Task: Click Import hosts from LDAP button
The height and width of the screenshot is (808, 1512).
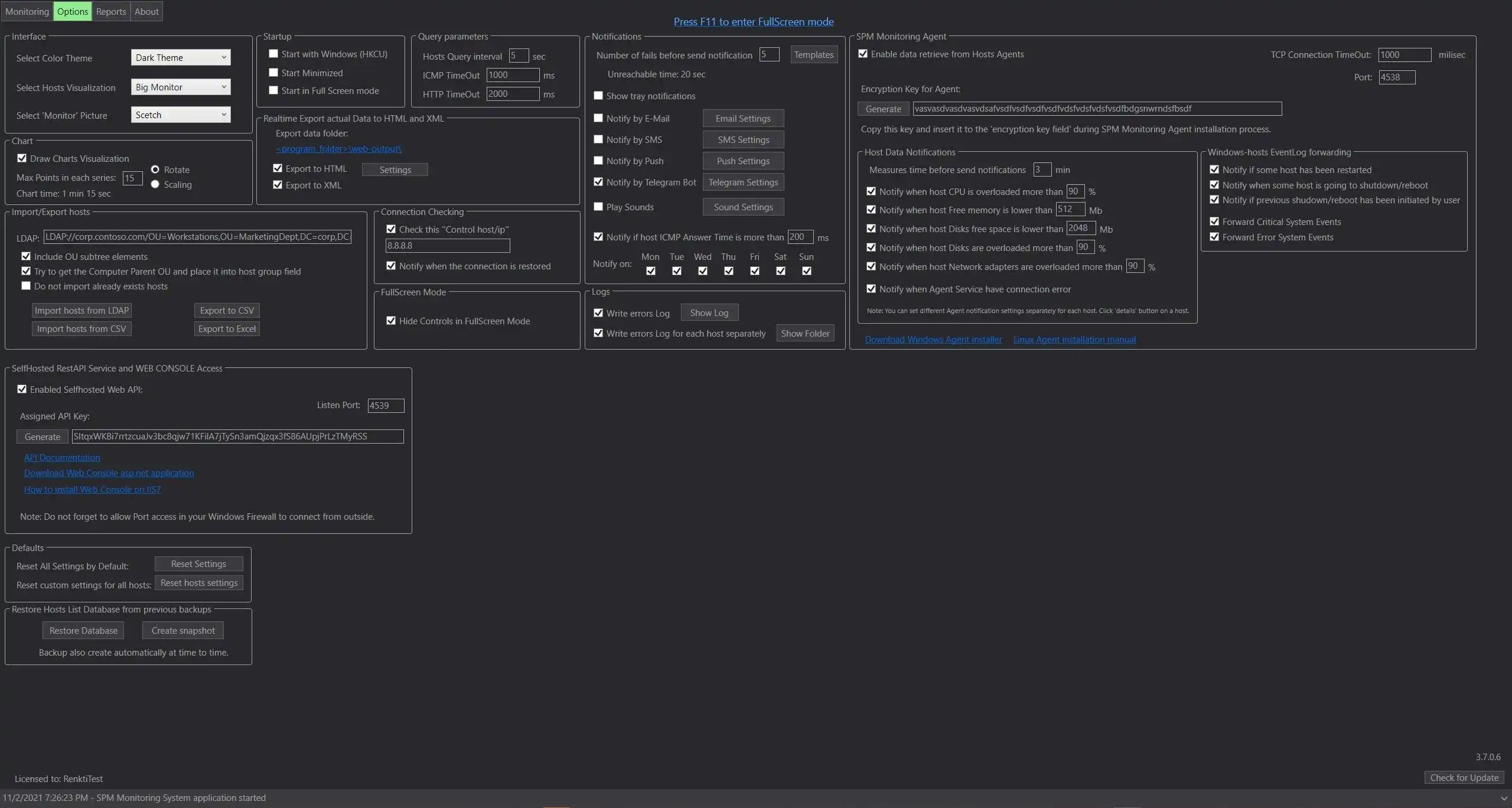Action: tap(82, 310)
